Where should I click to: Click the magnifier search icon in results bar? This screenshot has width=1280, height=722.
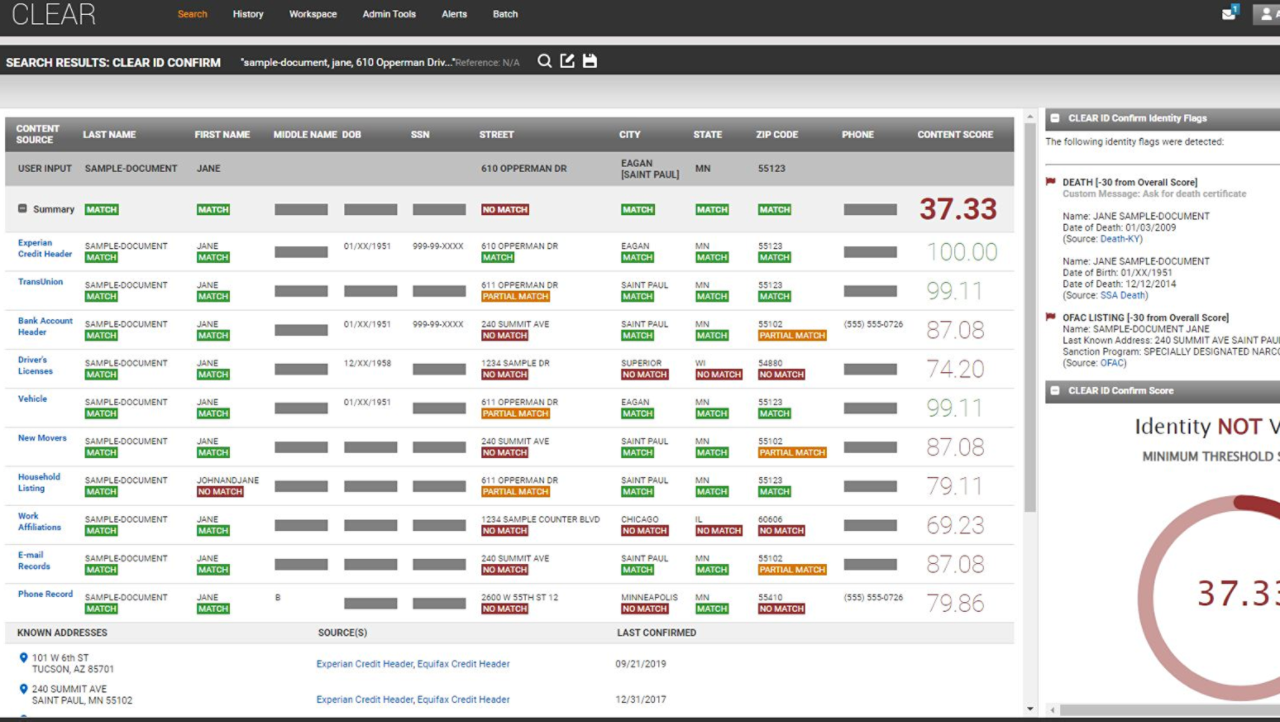544,61
